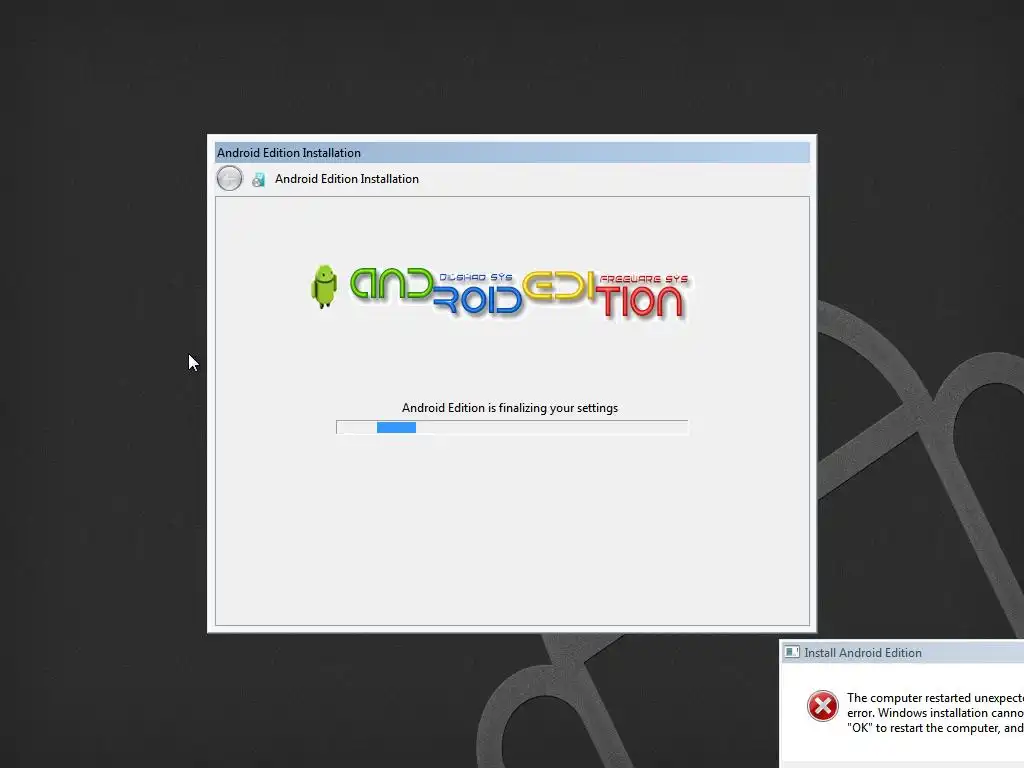Screen dimensions: 1024x768
Task: Click the Android Edition Installation title bar
Action: (512, 153)
